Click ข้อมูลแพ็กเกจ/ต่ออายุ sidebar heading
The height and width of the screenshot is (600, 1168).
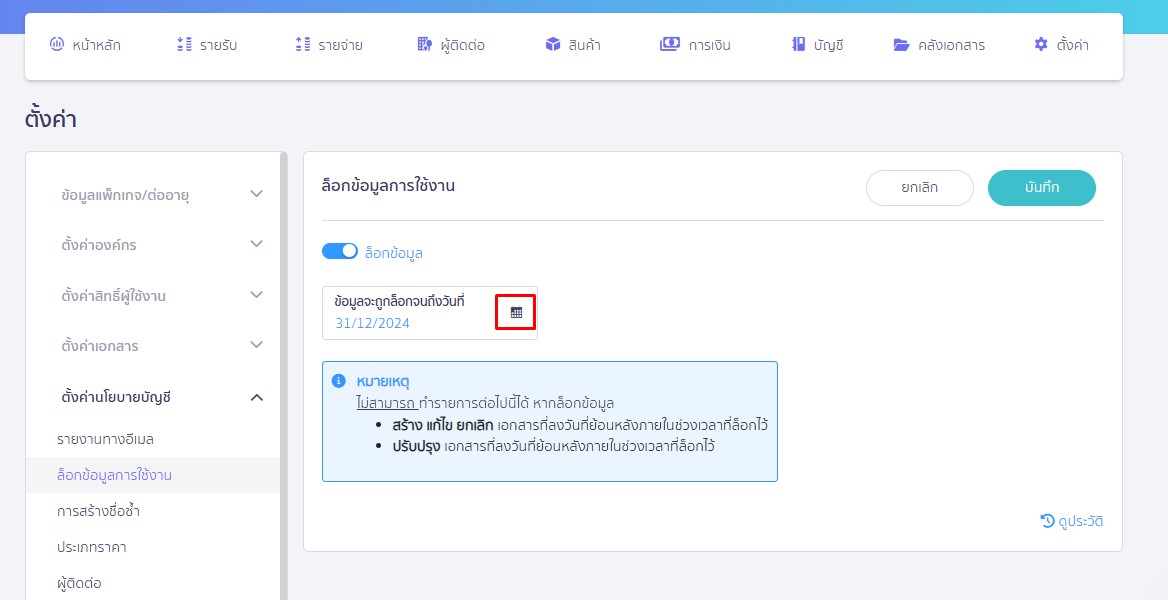[x=125, y=195]
